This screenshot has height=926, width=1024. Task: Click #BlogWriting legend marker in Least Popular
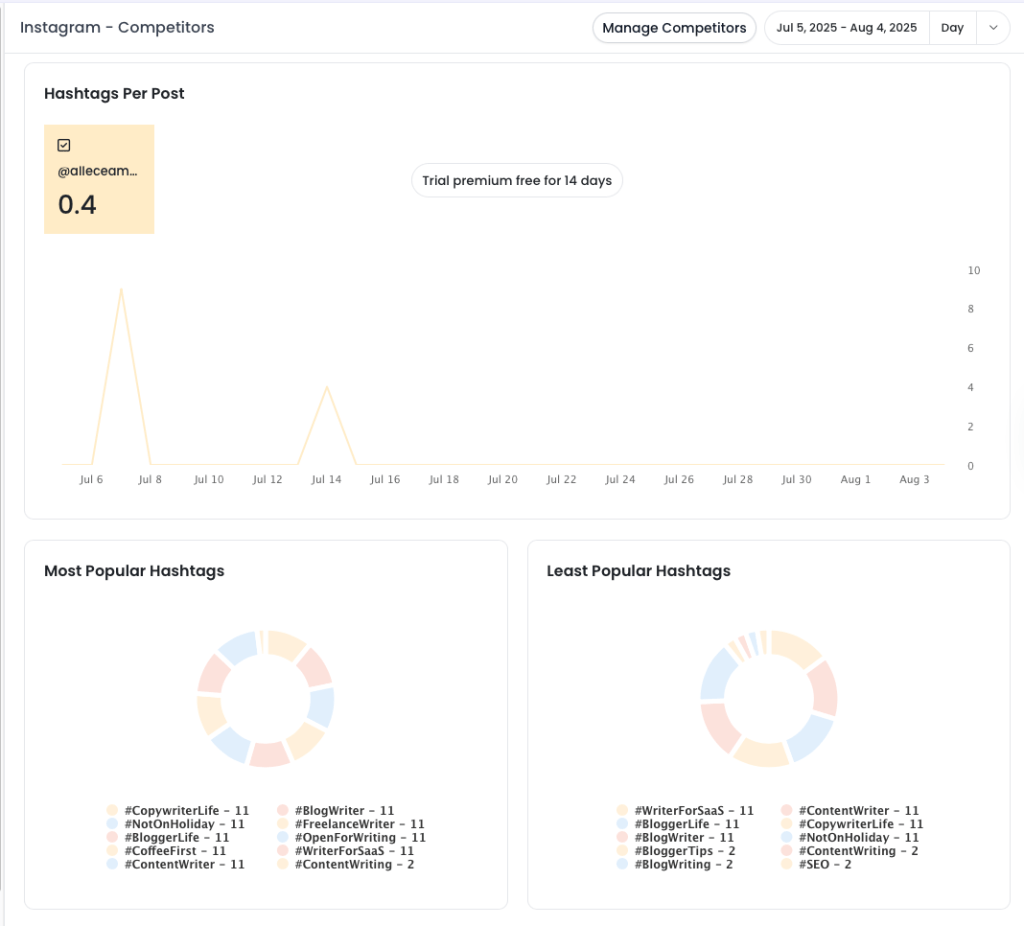tap(623, 864)
